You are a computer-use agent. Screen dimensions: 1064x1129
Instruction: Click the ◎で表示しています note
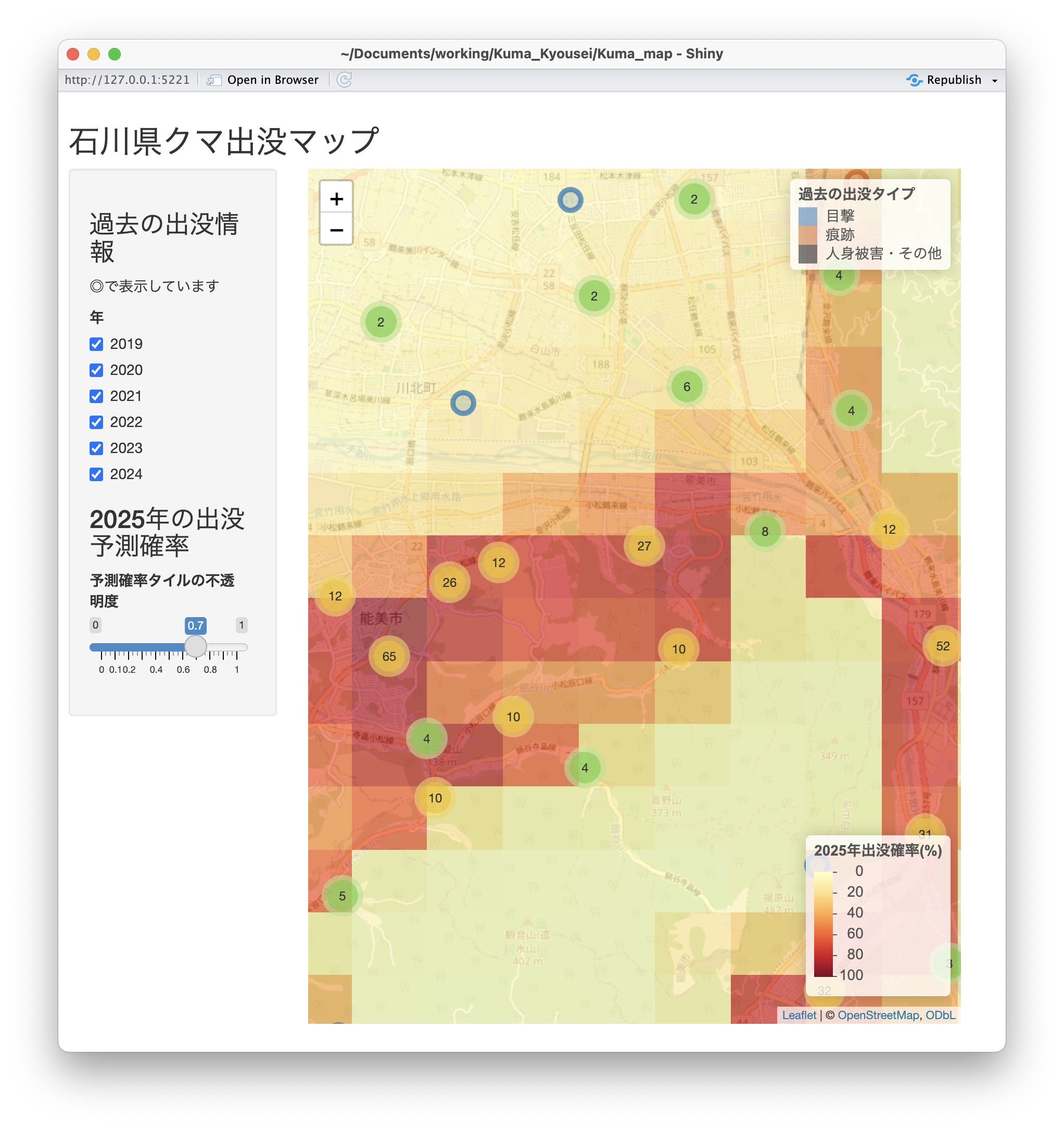(155, 286)
